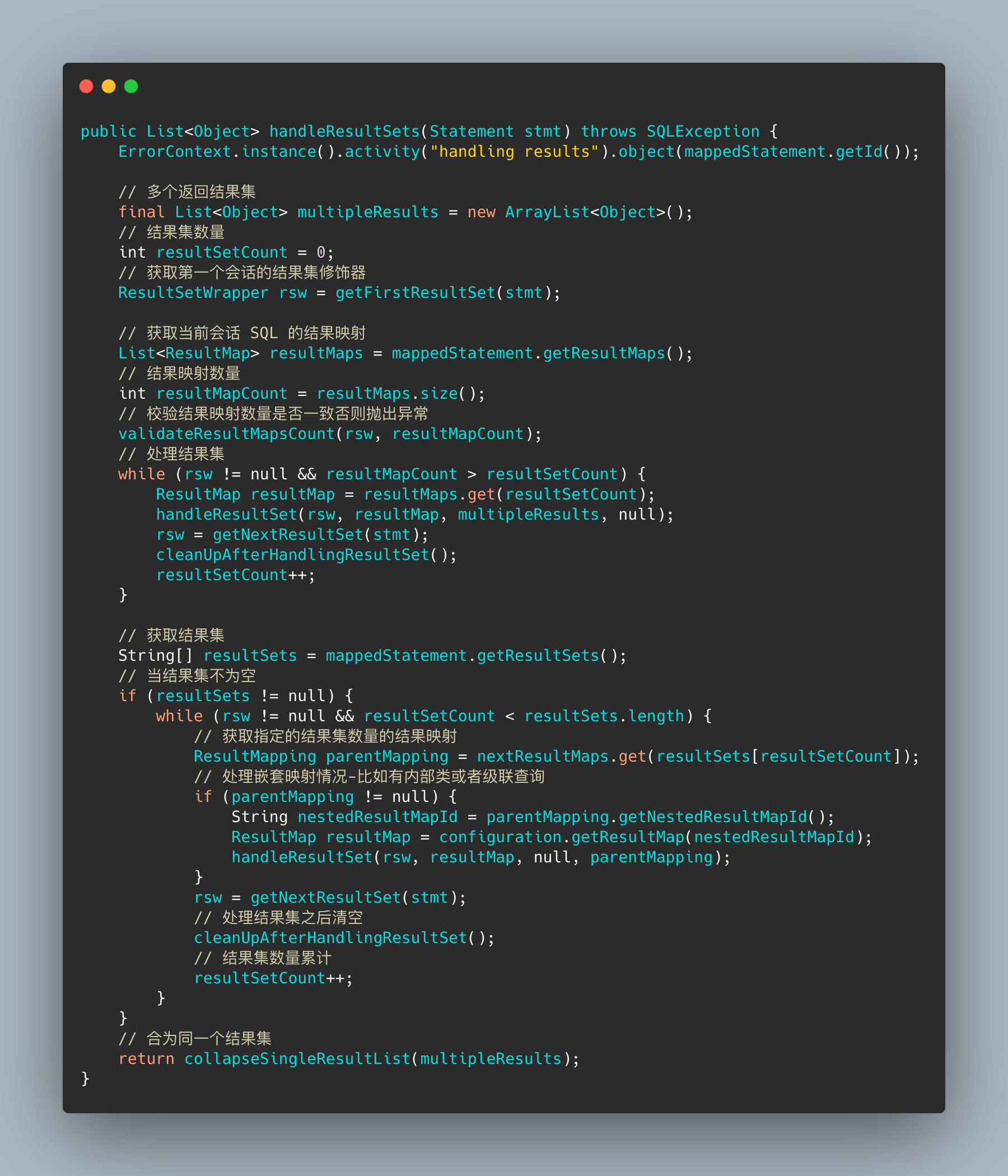This screenshot has height=1176, width=1008.
Task: Click the new ArrayList<Object>() expression
Action: (579, 212)
